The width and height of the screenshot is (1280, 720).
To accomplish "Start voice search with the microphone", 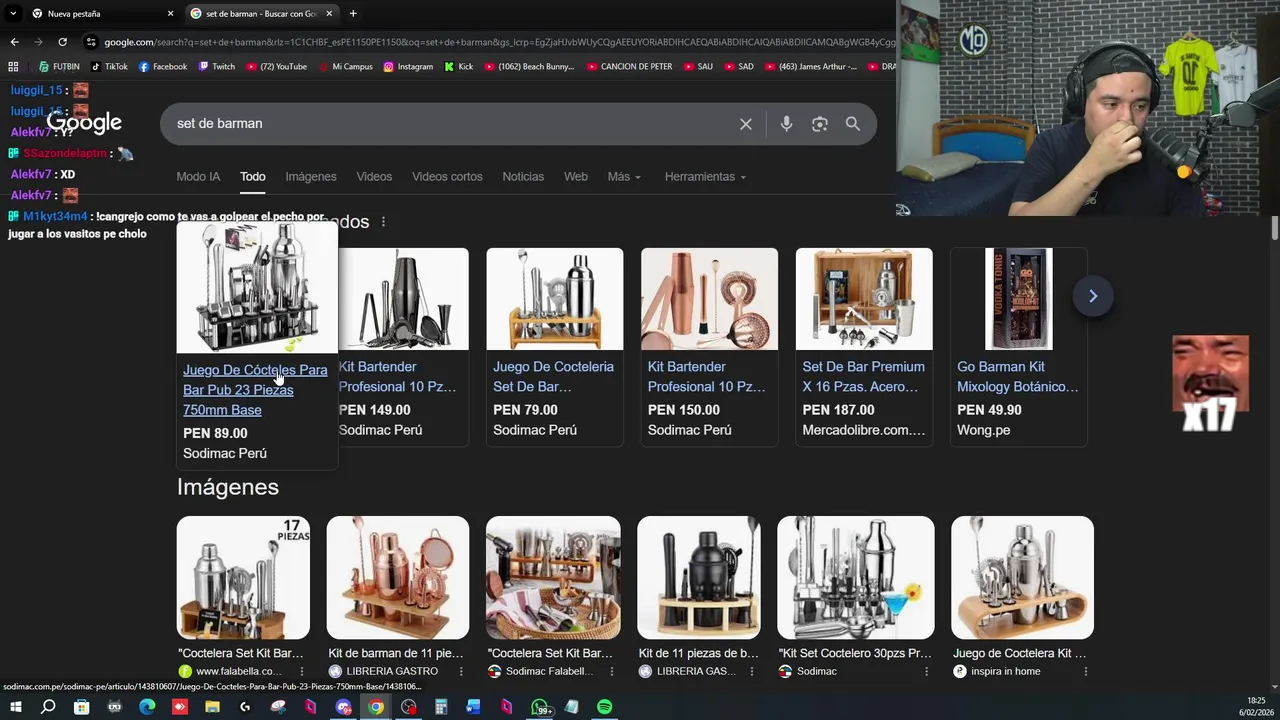I will tap(786, 124).
